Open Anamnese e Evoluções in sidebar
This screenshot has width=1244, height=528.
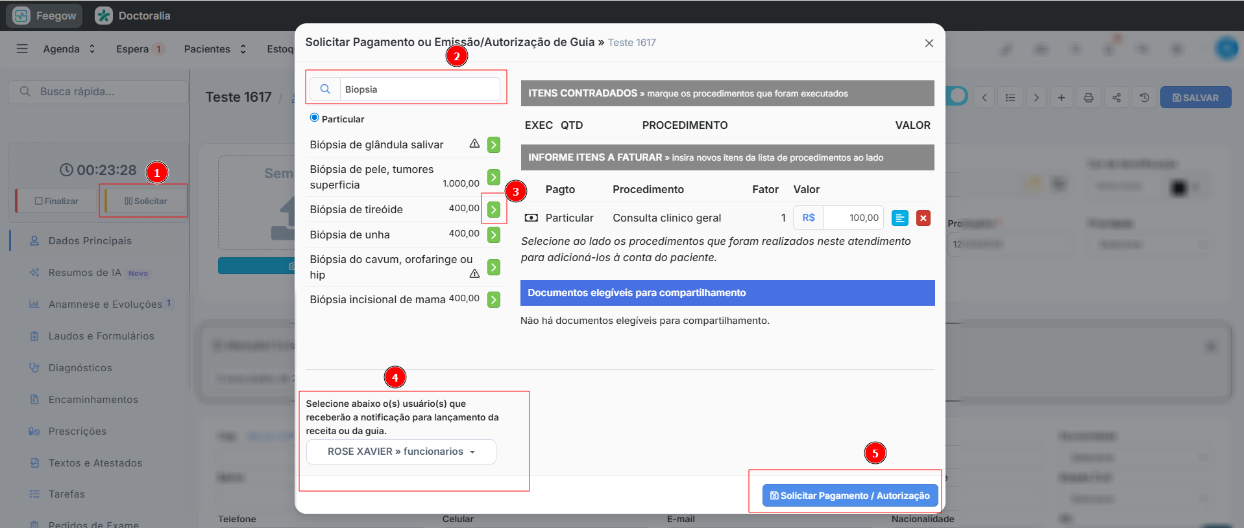pyautogui.click(x=101, y=304)
